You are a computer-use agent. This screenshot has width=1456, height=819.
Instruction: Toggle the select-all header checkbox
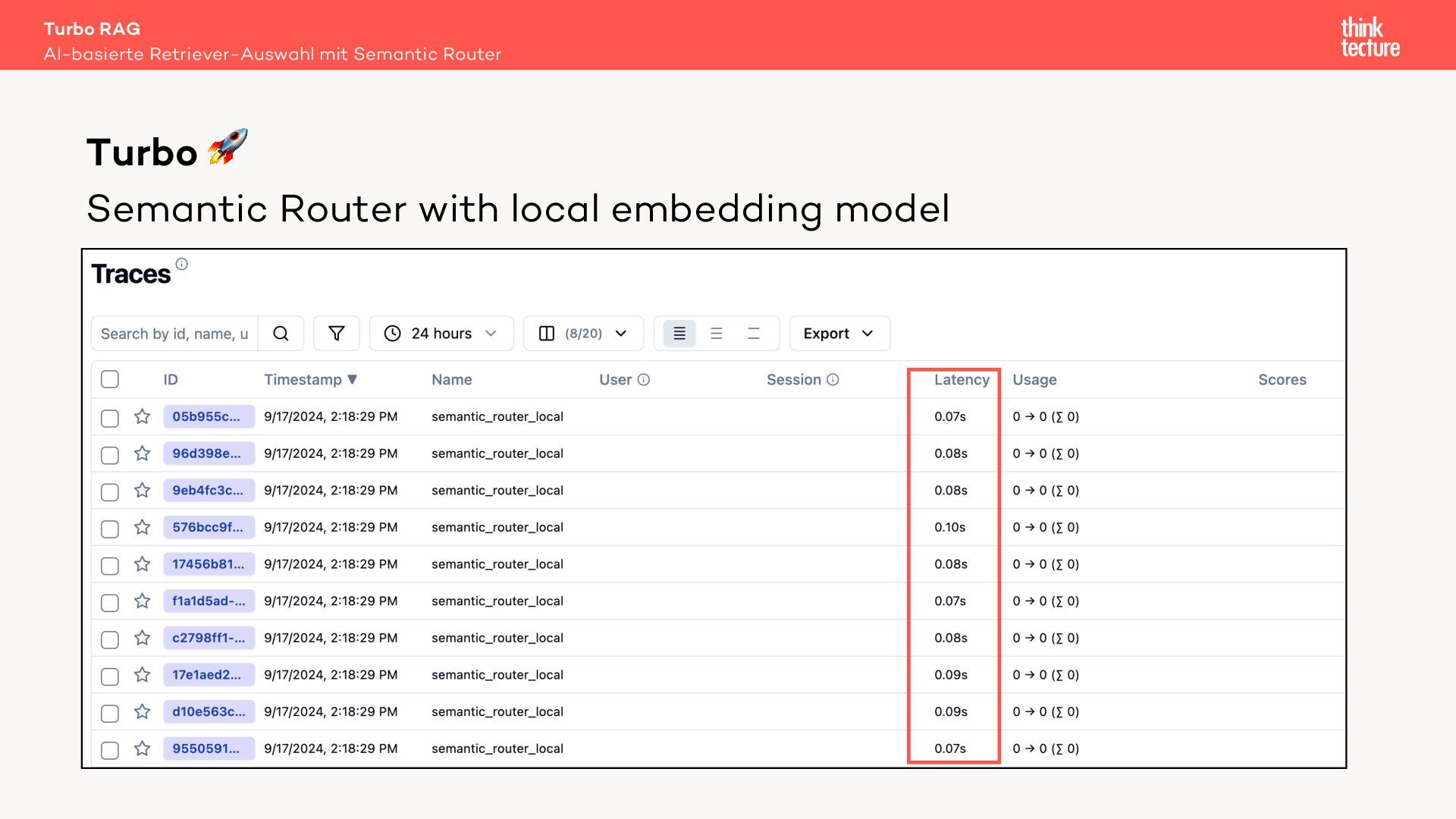[x=110, y=380]
